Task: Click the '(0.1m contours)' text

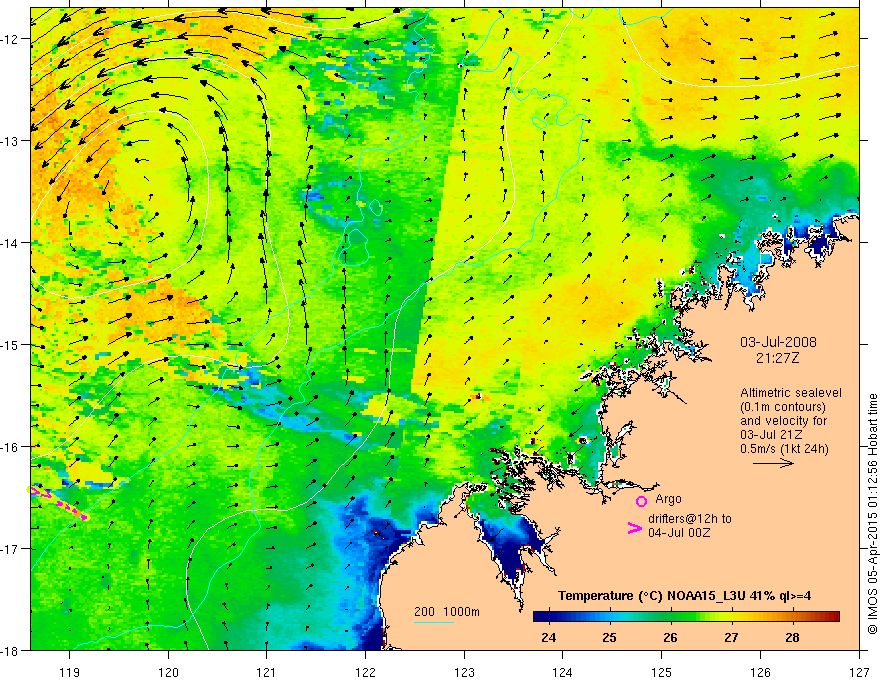Action: 783,407
